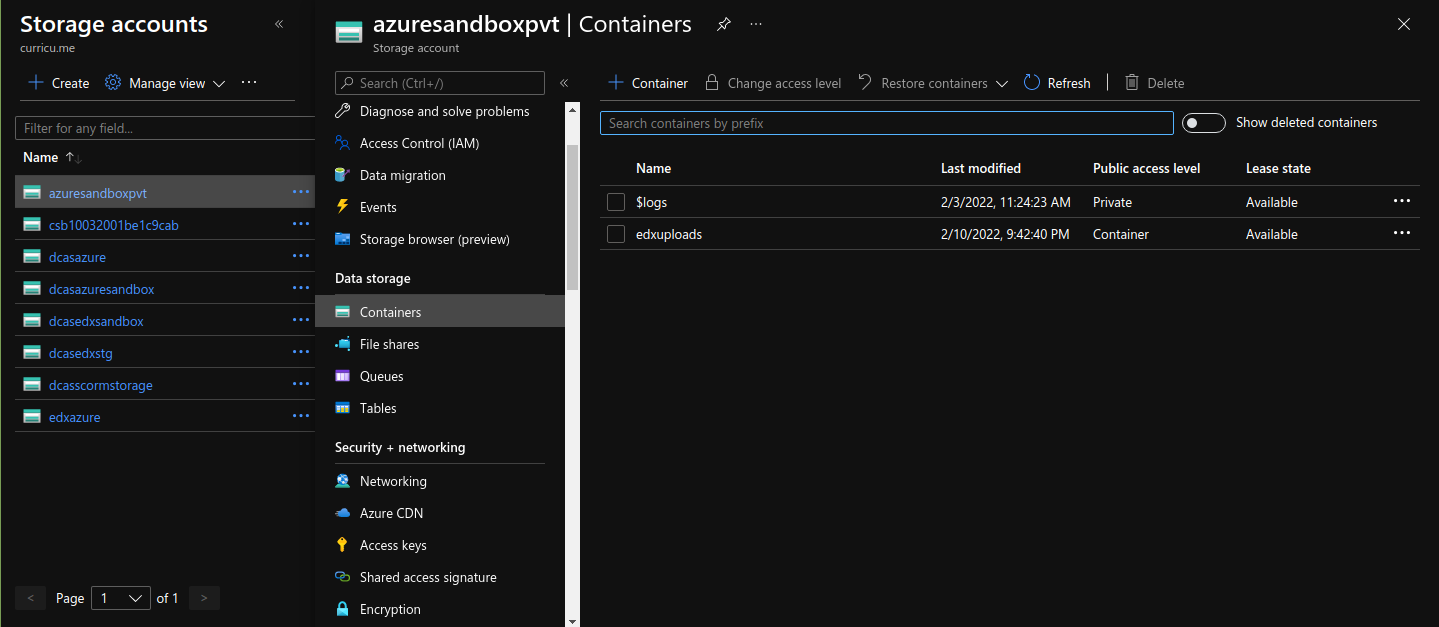Click the Shared access signature icon
The width and height of the screenshot is (1439, 627).
click(x=343, y=577)
